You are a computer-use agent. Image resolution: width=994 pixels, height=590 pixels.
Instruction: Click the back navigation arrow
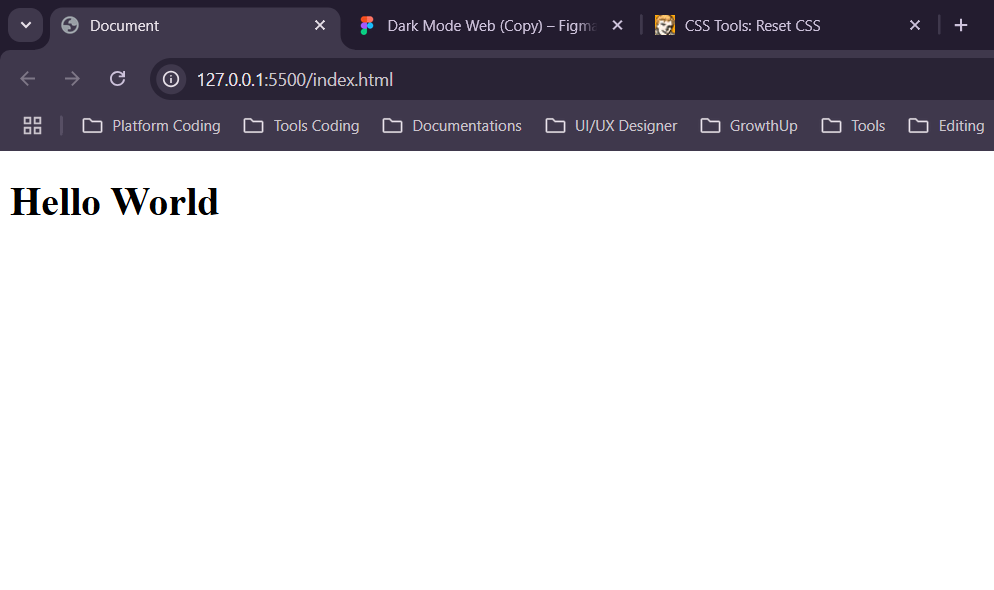(x=28, y=79)
